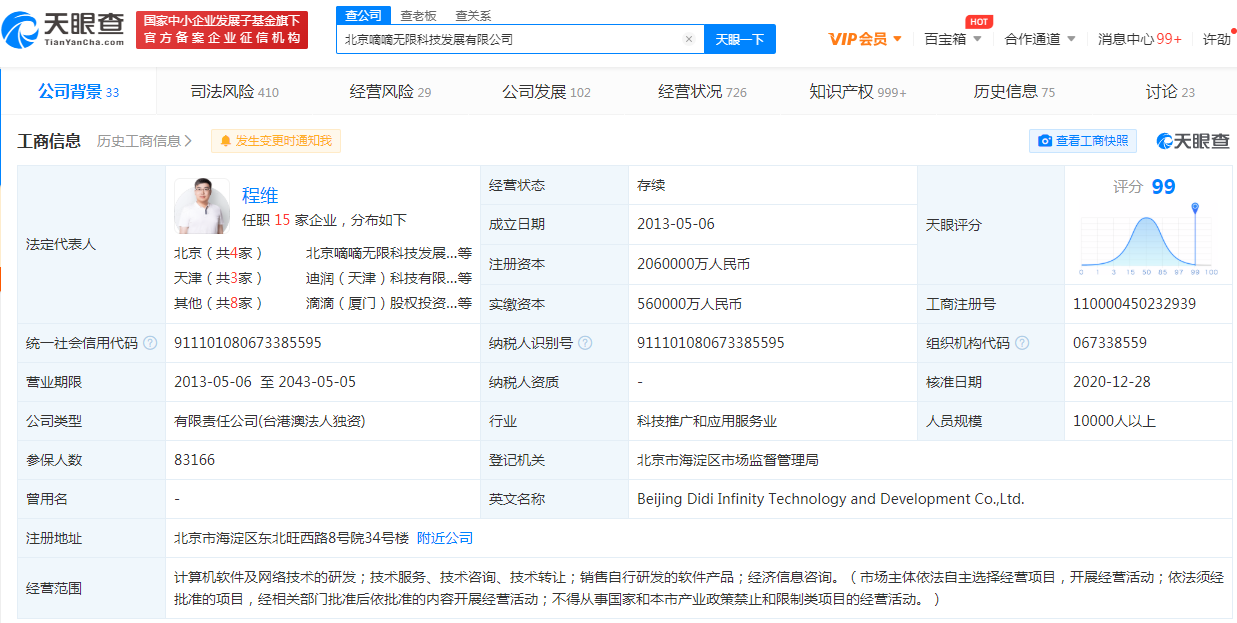Click the TianYanCha logo in the header

pos(64,30)
